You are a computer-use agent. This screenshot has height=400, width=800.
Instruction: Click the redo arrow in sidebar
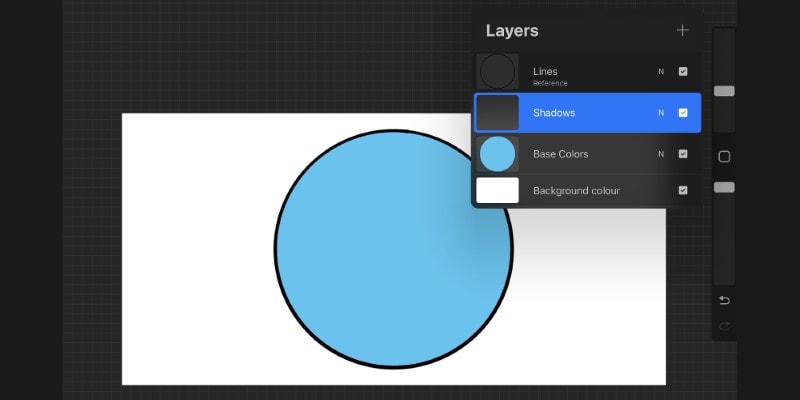pos(724,326)
